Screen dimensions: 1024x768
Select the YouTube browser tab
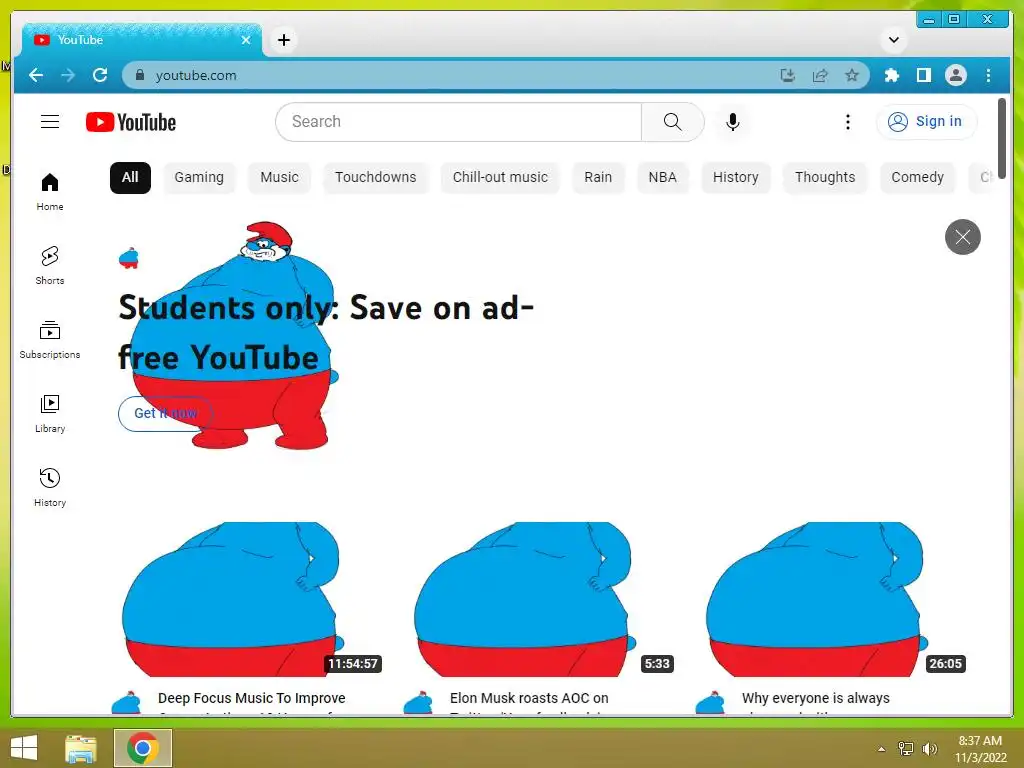pyautogui.click(x=142, y=40)
